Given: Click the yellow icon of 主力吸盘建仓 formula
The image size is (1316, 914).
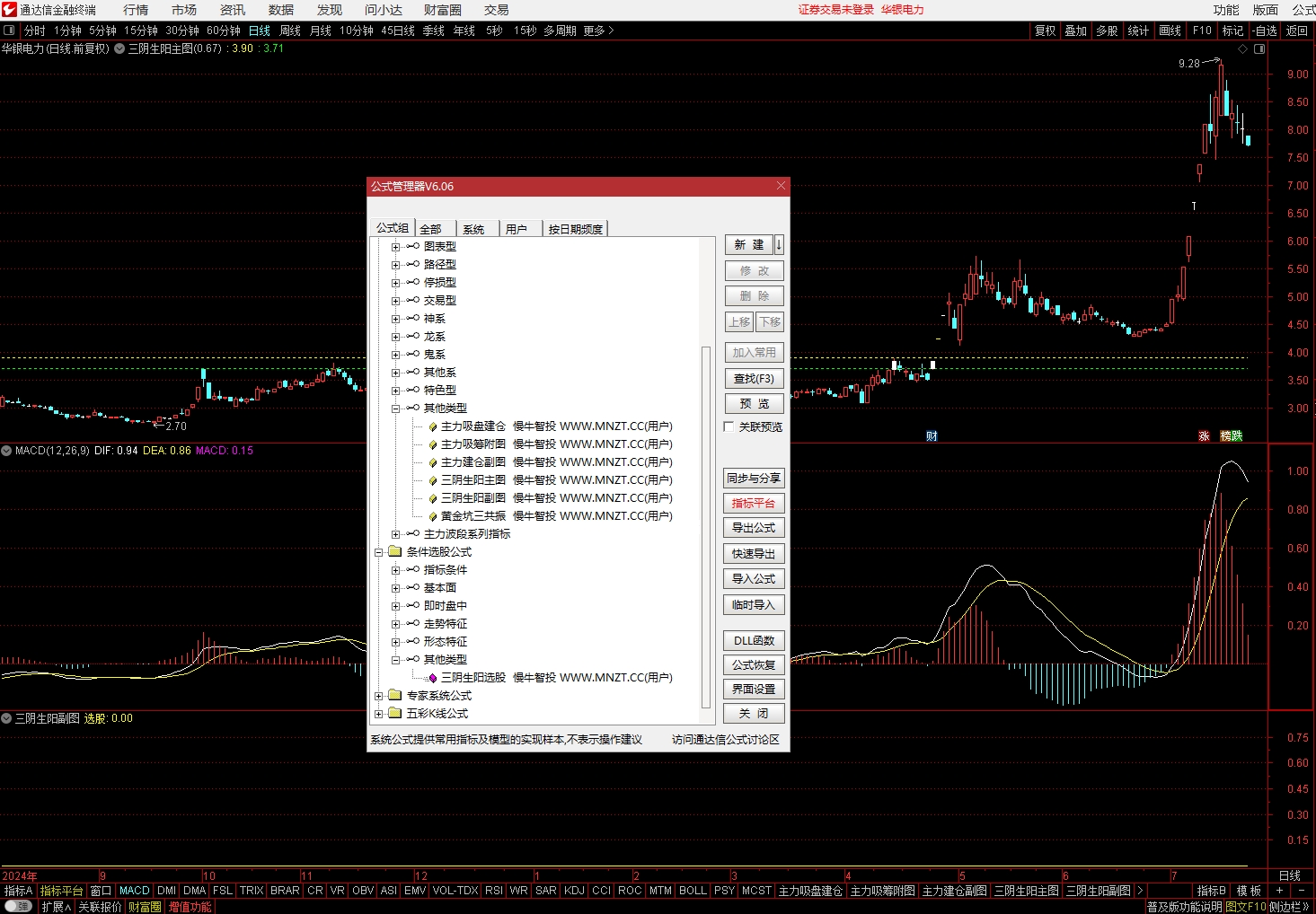Looking at the screenshot, I should pos(432,426).
